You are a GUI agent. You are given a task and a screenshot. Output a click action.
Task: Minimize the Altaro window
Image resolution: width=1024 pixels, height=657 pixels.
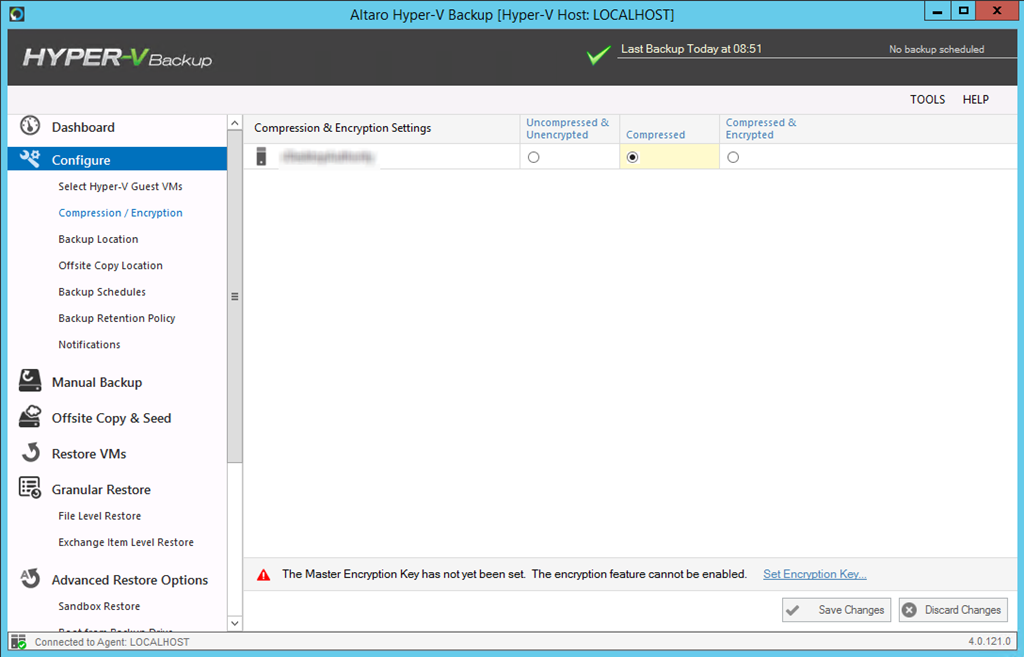coord(937,11)
